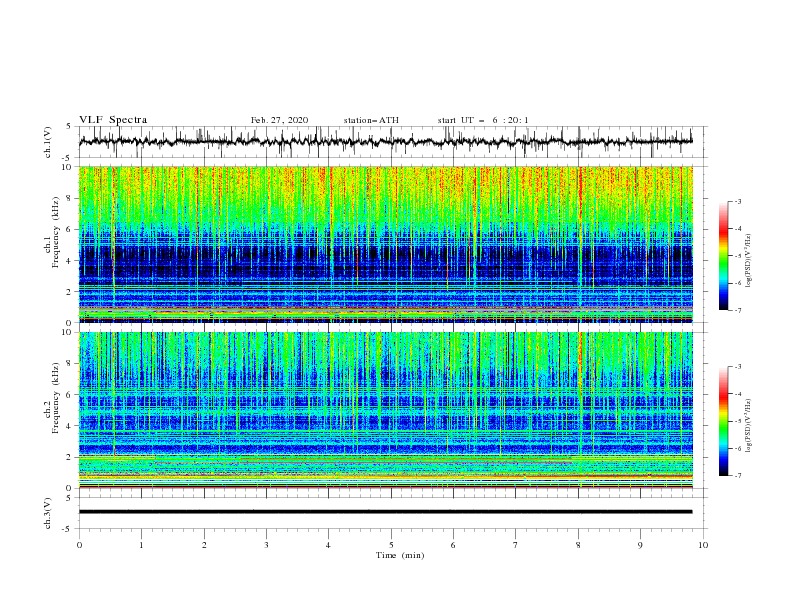Select the date text "Feb. 27, 2020"
The width and height of the screenshot is (792, 612).
tap(279, 120)
